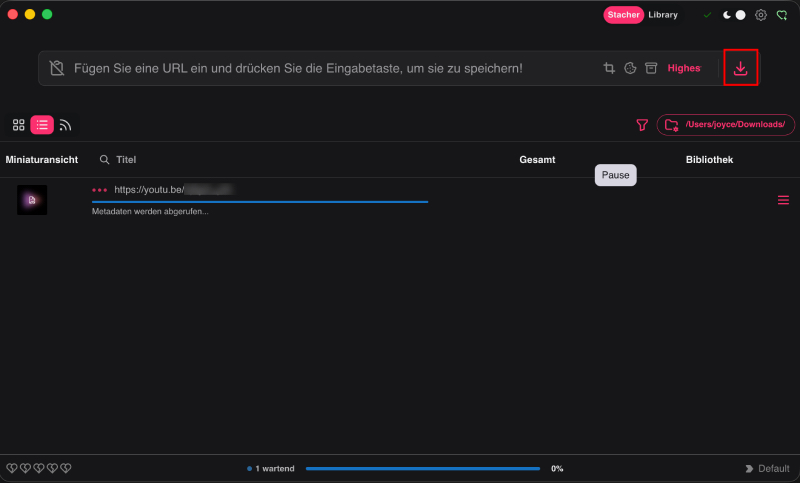Click the 0% progress value
Image resolution: width=800 pixels, height=483 pixels.
click(557, 469)
